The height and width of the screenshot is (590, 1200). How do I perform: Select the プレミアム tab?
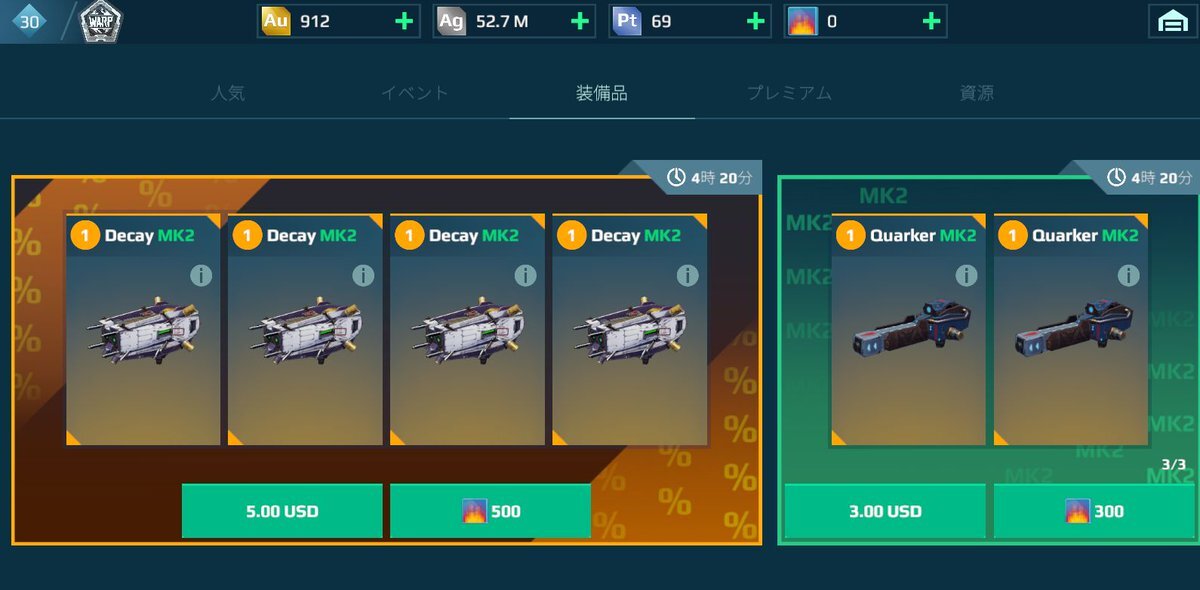[x=789, y=93]
